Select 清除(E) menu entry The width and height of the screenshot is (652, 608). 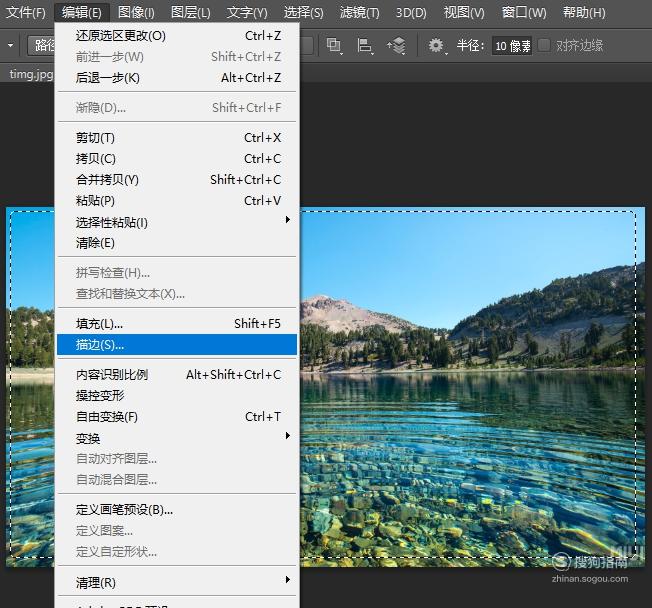pos(177,243)
